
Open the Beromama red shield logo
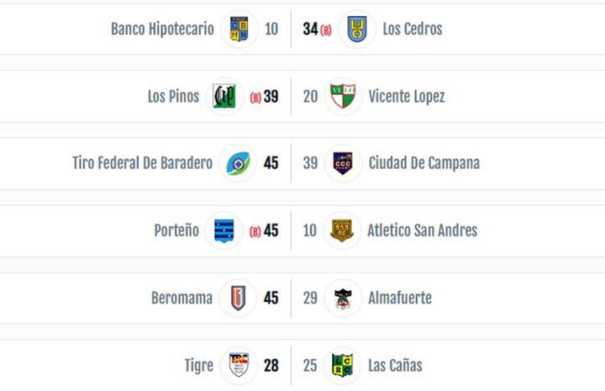[238, 298]
